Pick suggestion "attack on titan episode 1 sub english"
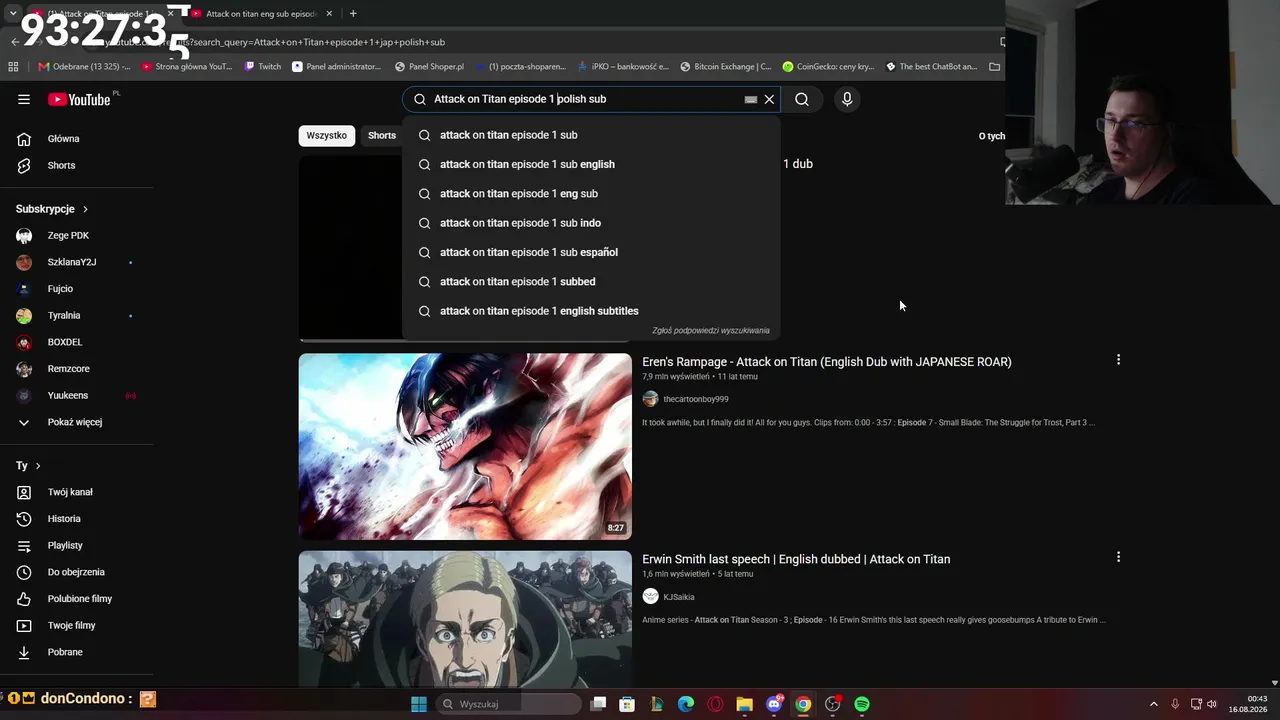Viewport: 1280px width, 720px height. tap(591, 164)
